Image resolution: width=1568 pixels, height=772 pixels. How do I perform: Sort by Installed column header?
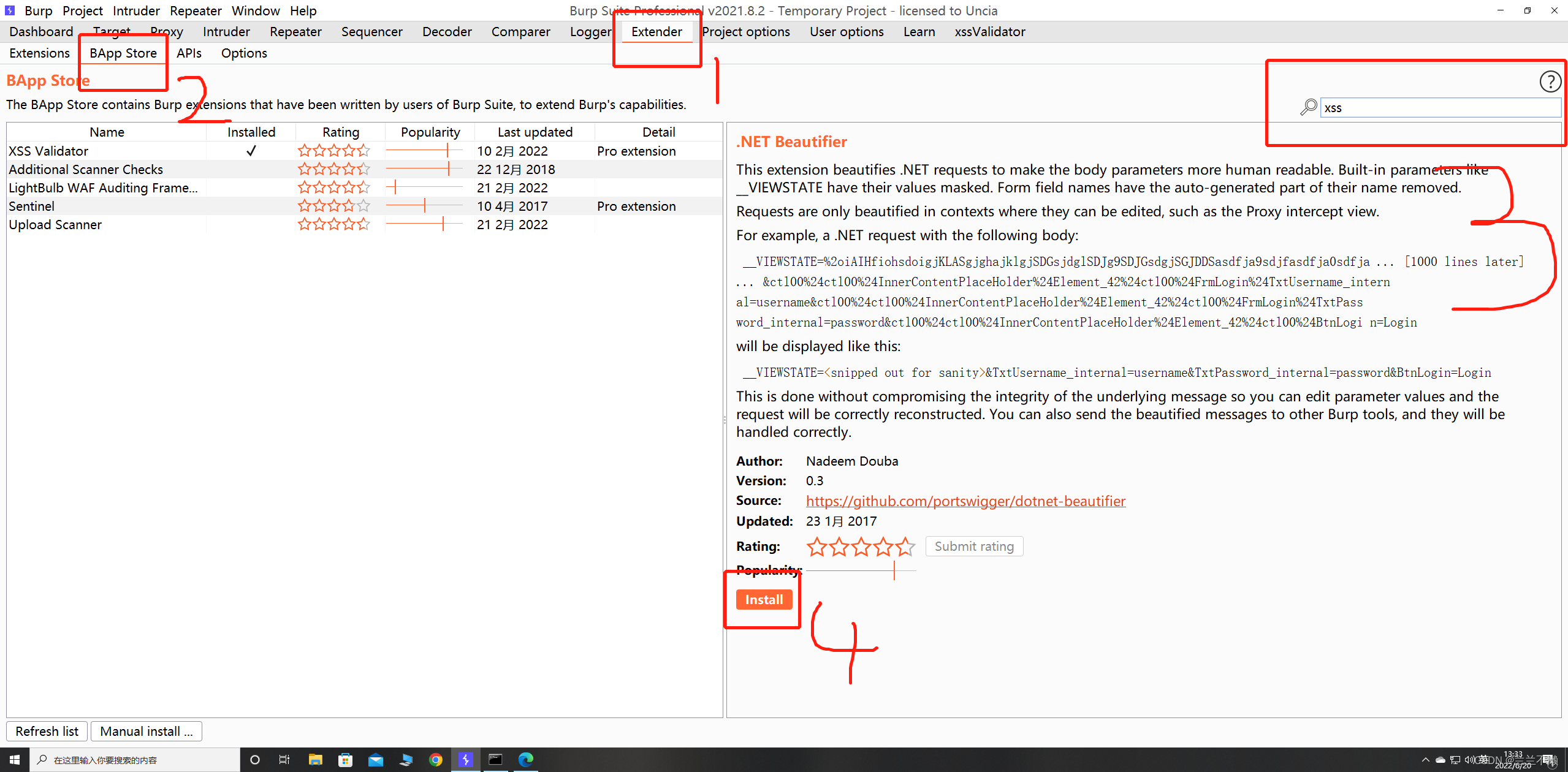251,132
